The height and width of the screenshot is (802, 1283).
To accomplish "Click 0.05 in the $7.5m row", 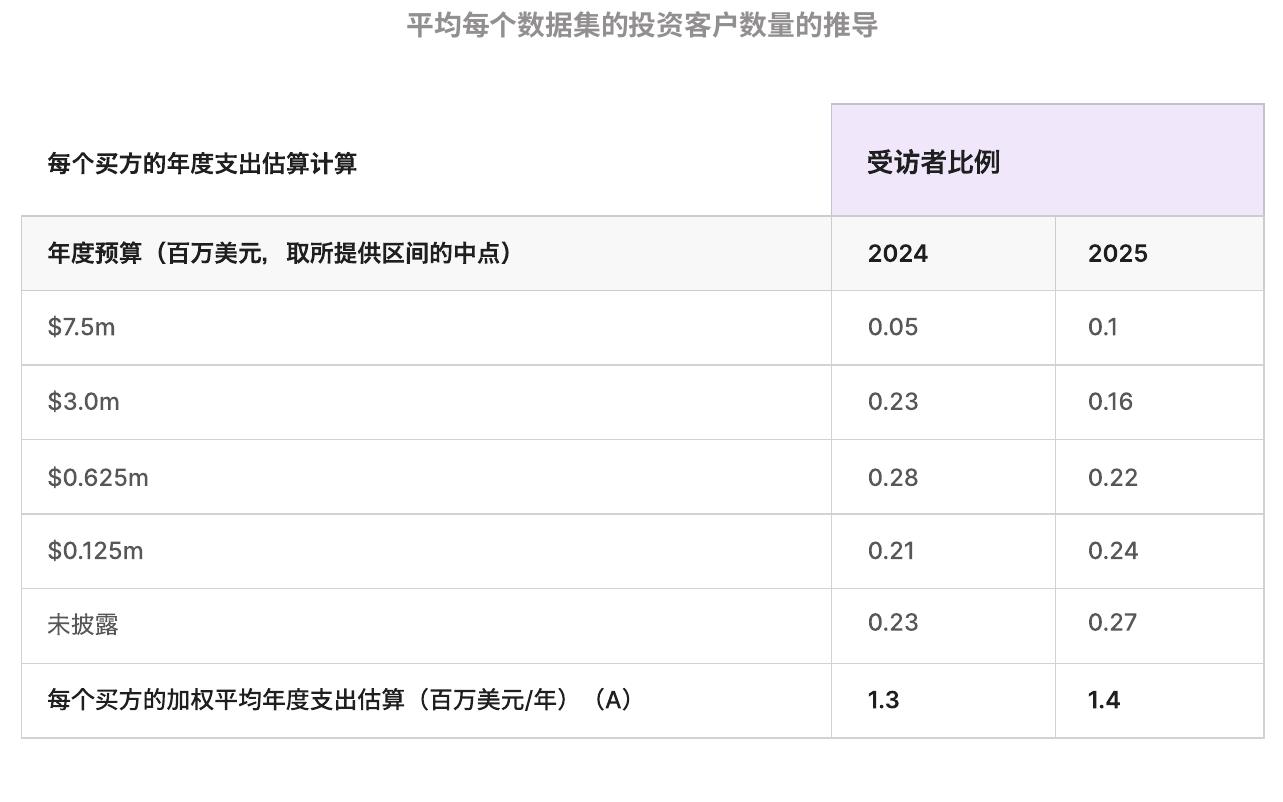I will coord(893,327).
